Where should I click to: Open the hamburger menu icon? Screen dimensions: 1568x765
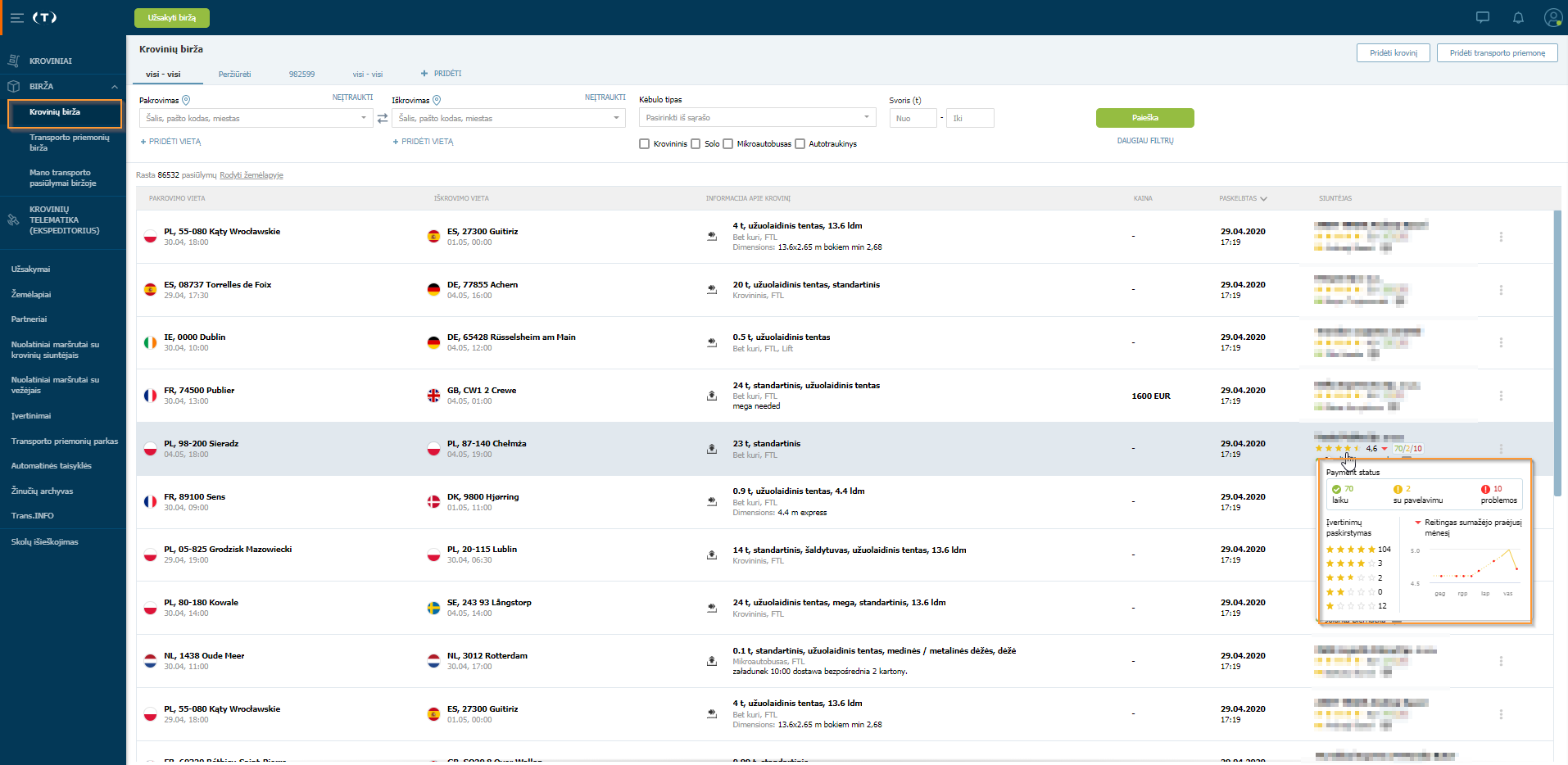(16, 17)
